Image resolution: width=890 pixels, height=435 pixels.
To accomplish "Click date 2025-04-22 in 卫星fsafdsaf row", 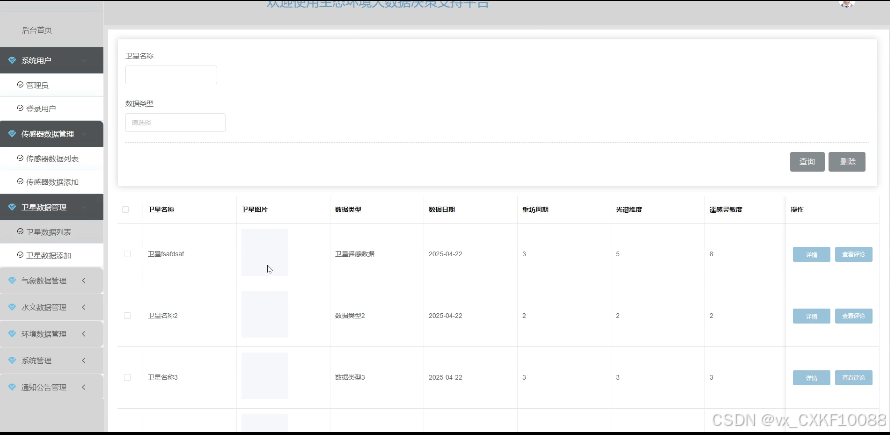I will click(x=446, y=254).
